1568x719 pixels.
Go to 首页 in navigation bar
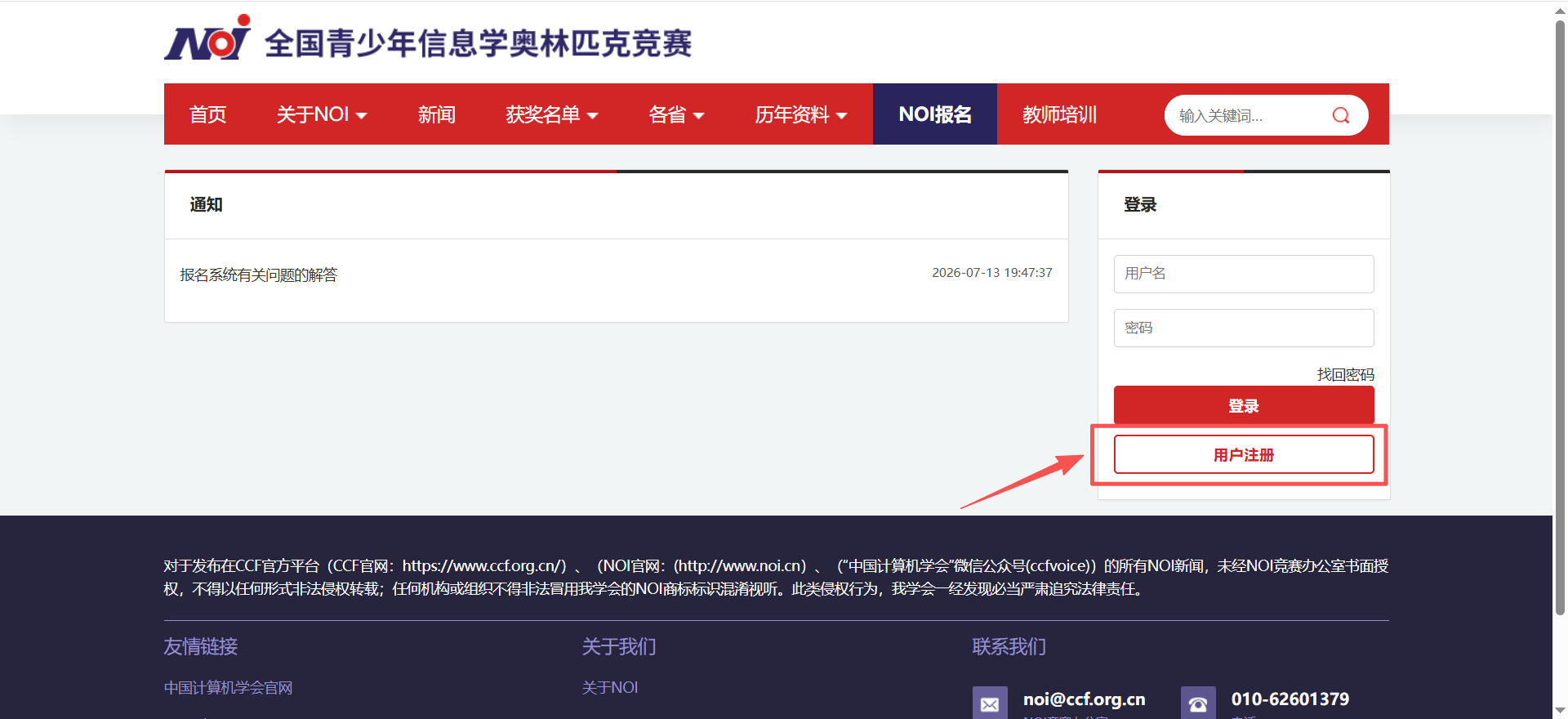(x=208, y=114)
